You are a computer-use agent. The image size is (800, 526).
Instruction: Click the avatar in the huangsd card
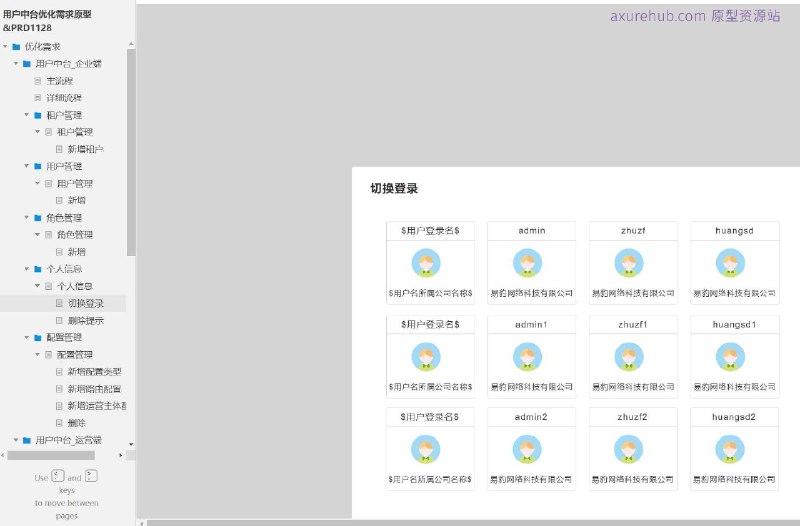point(730,263)
